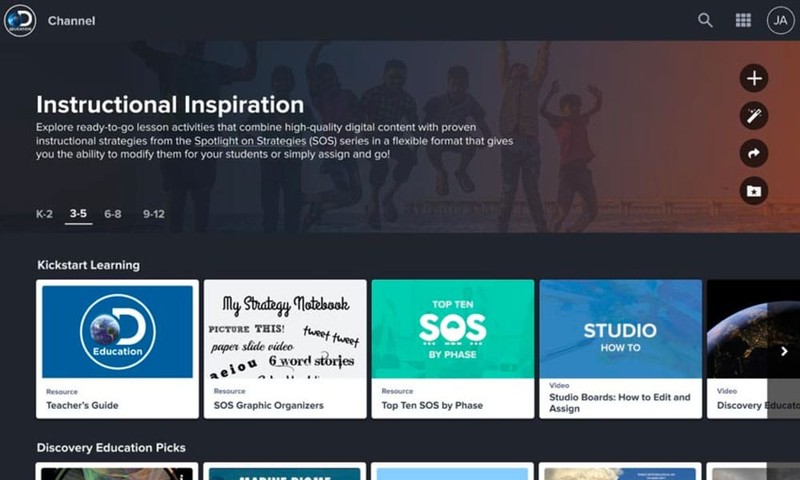
Task: Click the Channel header label
Action: pyautogui.click(x=71, y=21)
